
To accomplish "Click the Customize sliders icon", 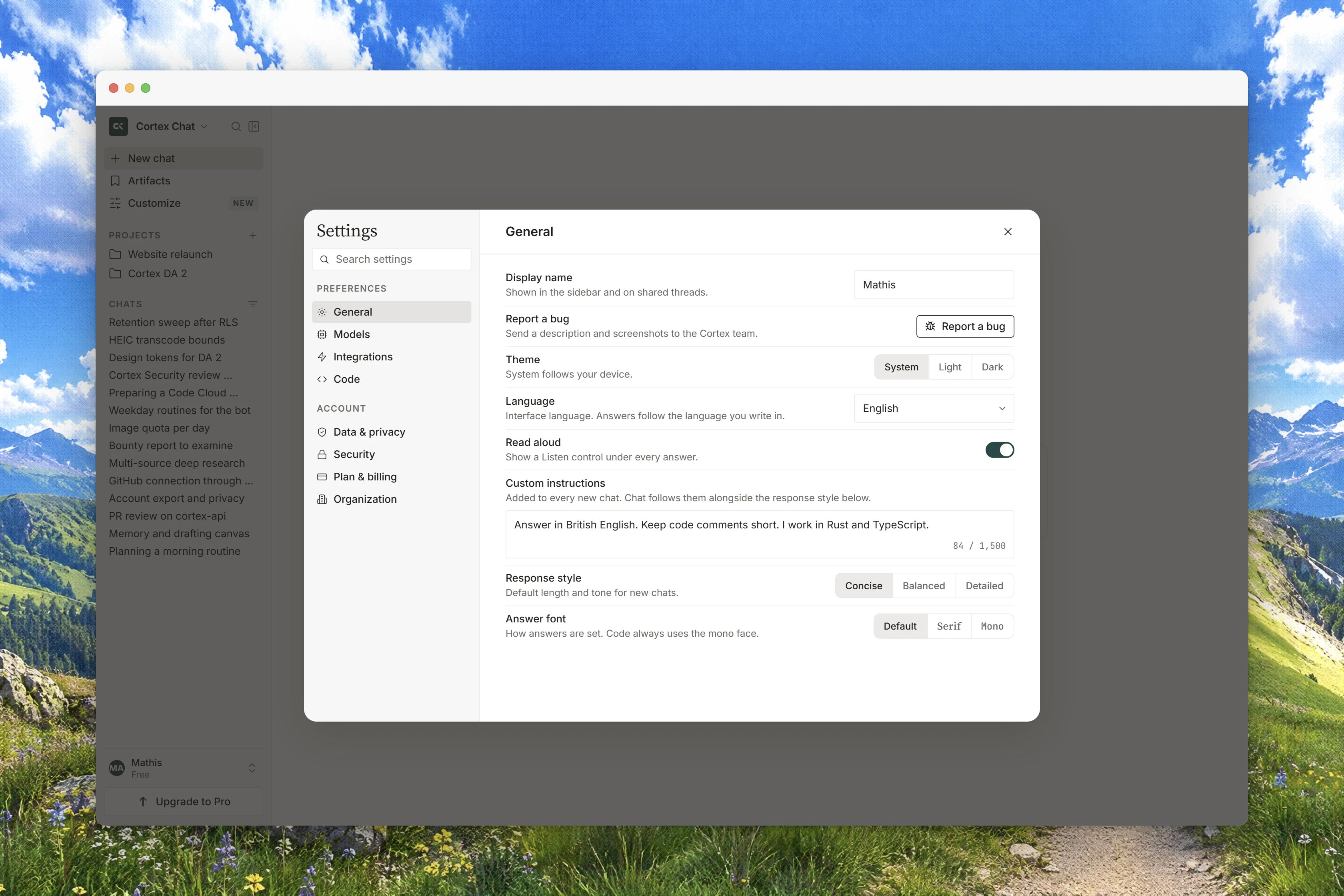I will point(116,203).
